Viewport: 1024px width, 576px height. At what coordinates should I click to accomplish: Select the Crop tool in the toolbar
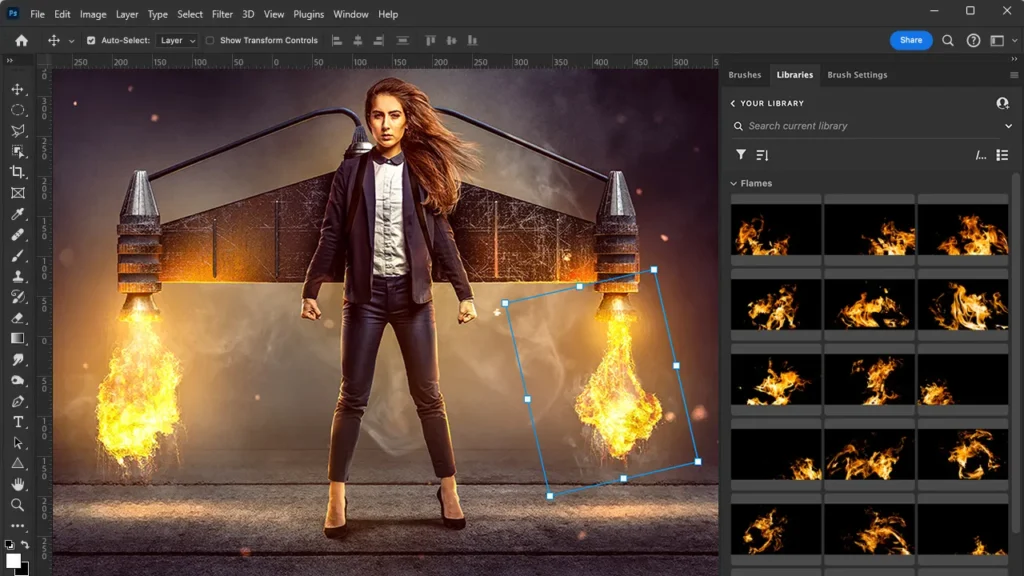(18, 172)
